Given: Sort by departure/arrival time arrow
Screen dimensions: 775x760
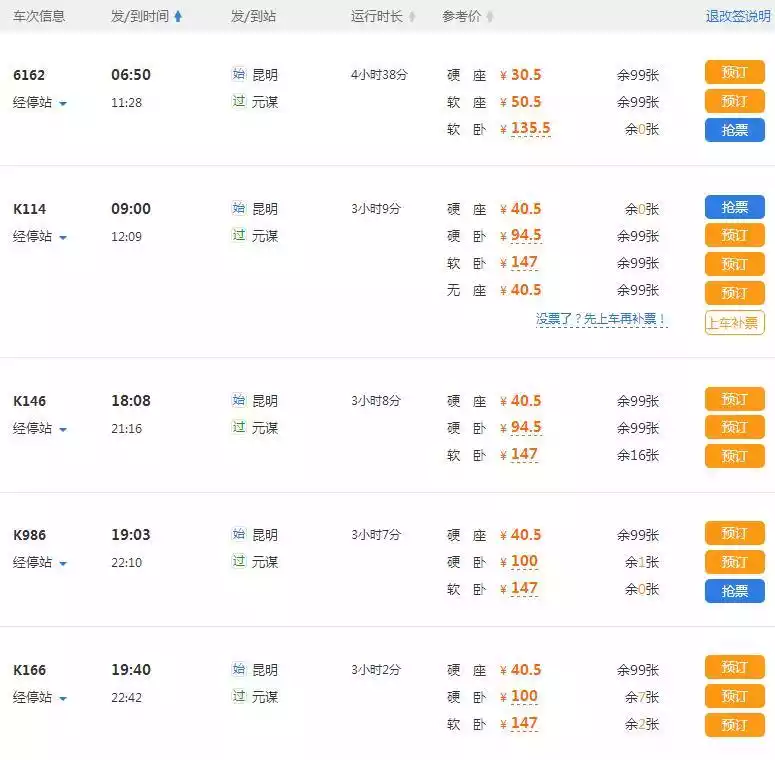Looking at the screenshot, I should (x=178, y=16).
